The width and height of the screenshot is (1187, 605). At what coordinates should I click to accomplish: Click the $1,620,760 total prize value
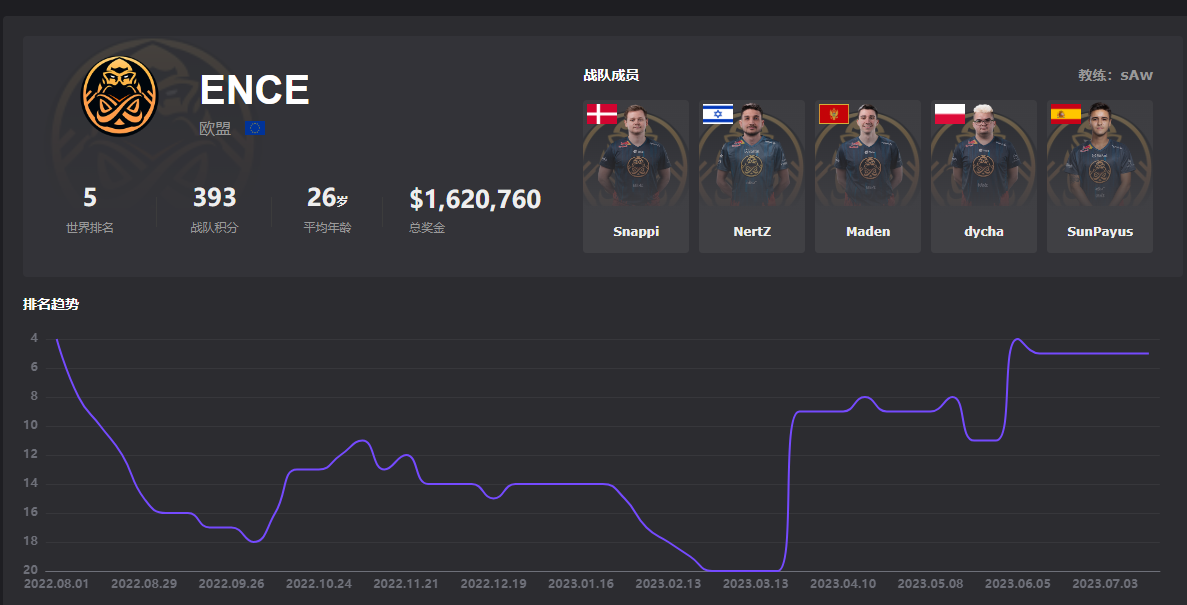click(475, 199)
